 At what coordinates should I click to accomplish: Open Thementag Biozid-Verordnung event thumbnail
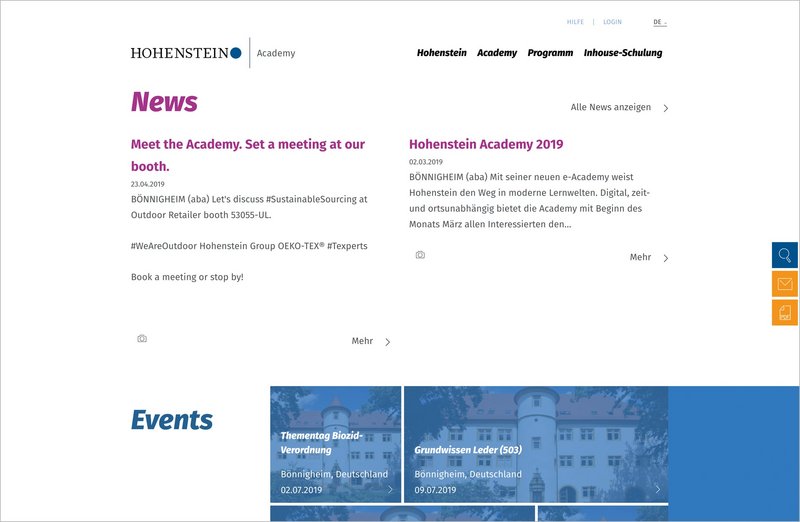[x=336, y=444]
